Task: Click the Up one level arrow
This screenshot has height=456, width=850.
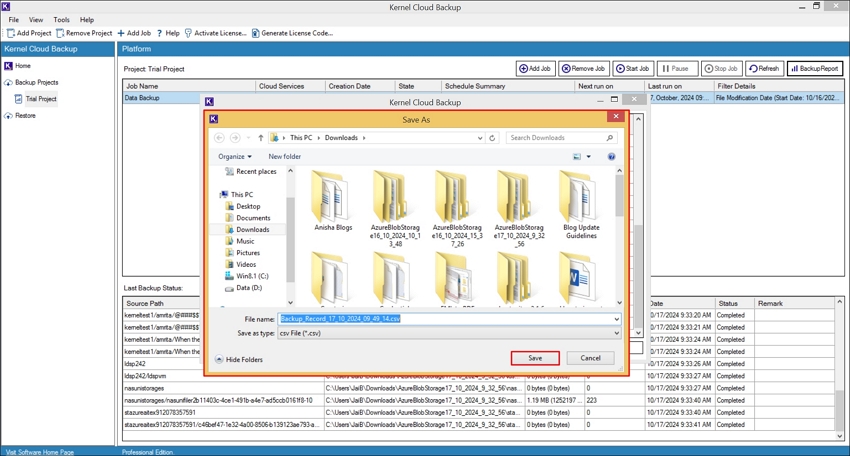Action: [x=261, y=138]
